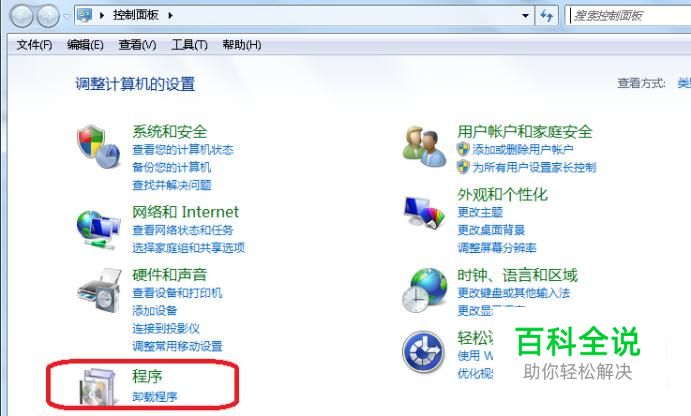
Task: Open System and Security shield icon
Action: (x=98, y=146)
